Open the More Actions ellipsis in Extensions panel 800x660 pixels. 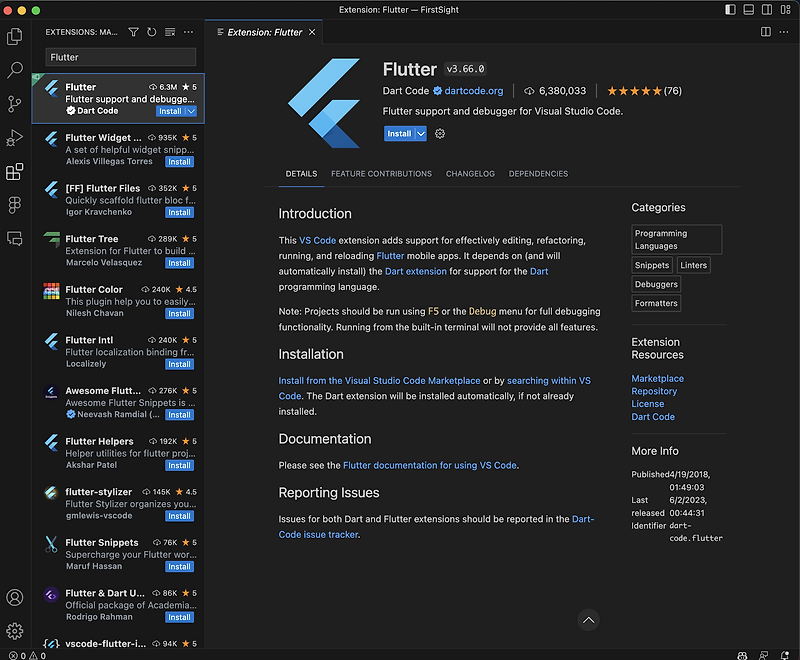(x=188, y=32)
